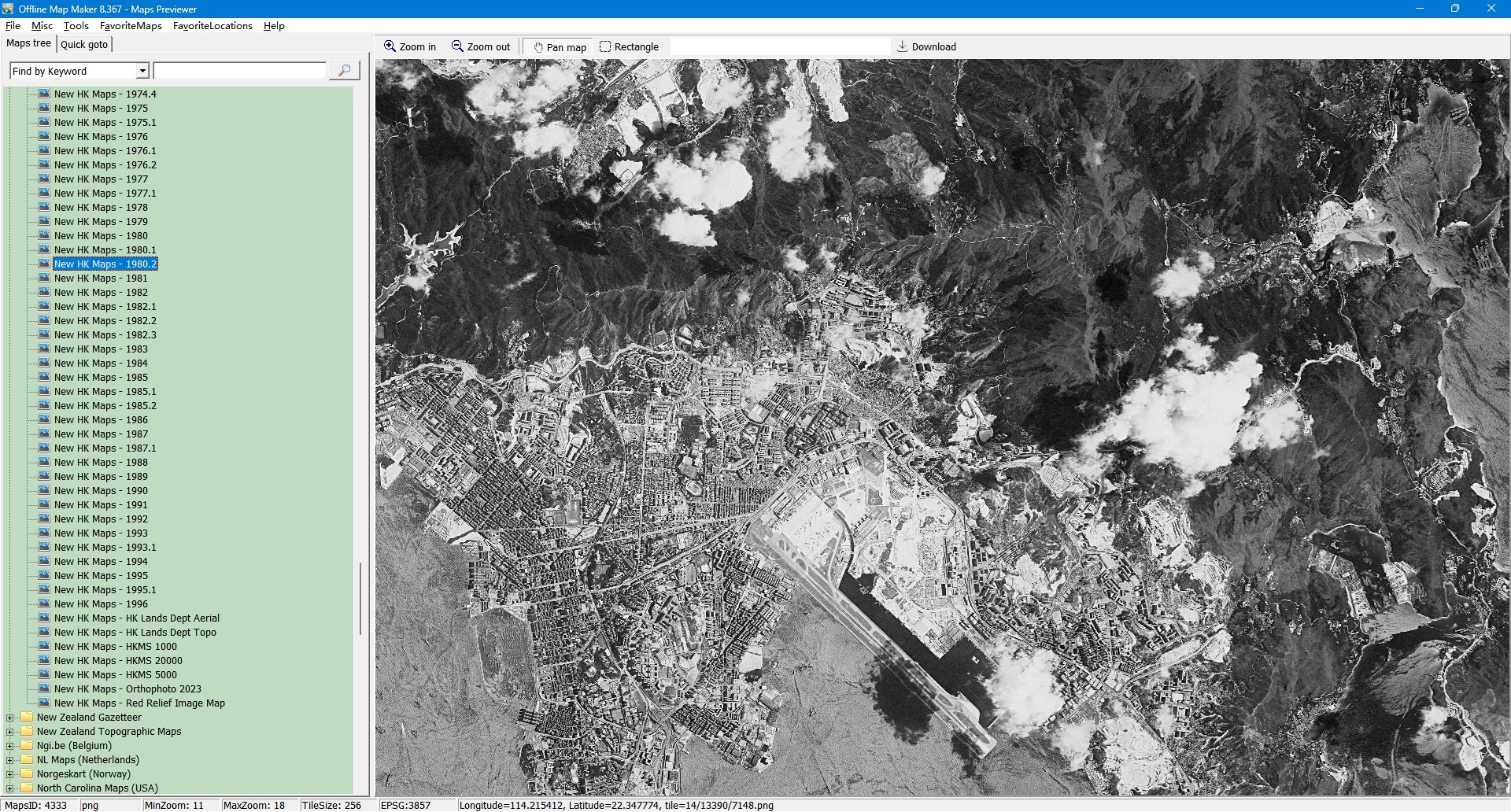The height and width of the screenshot is (812, 1511).
Task: Expand the NL Maps (Netherlands) node
Action: pyautogui.click(x=9, y=760)
